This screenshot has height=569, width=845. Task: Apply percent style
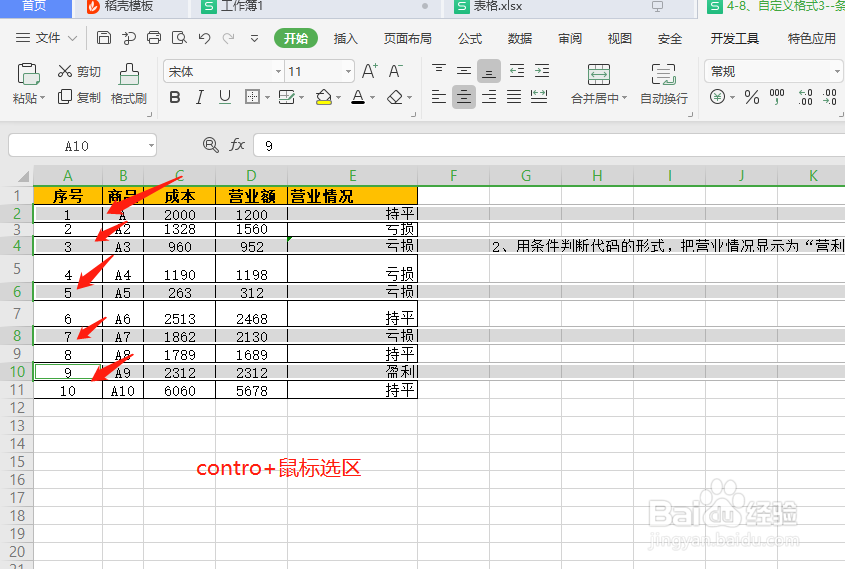pos(752,98)
